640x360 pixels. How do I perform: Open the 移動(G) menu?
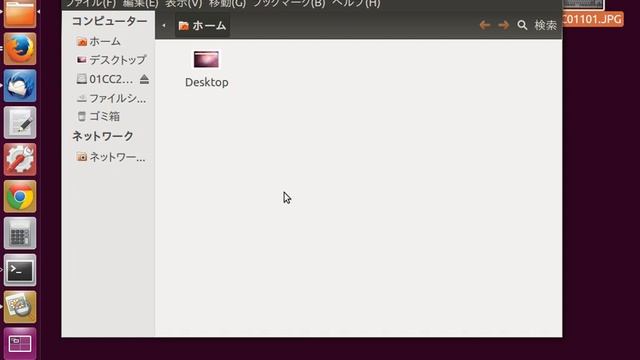click(227, 4)
